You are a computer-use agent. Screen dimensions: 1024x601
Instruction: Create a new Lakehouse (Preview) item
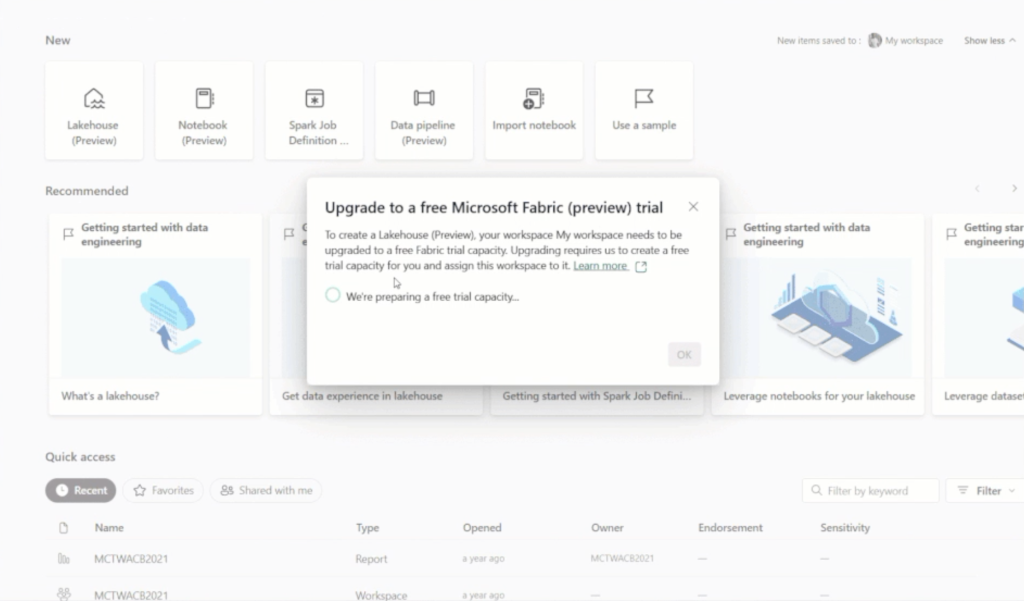point(94,110)
